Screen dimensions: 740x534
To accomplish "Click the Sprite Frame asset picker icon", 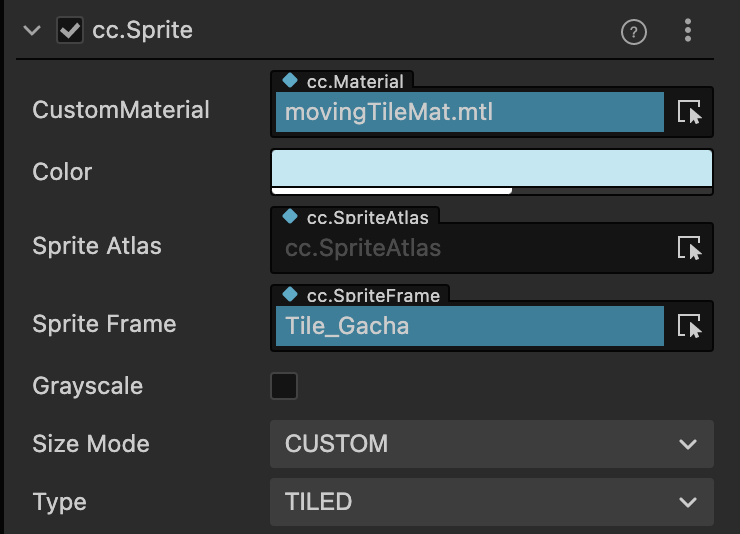I will tap(690, 326).
